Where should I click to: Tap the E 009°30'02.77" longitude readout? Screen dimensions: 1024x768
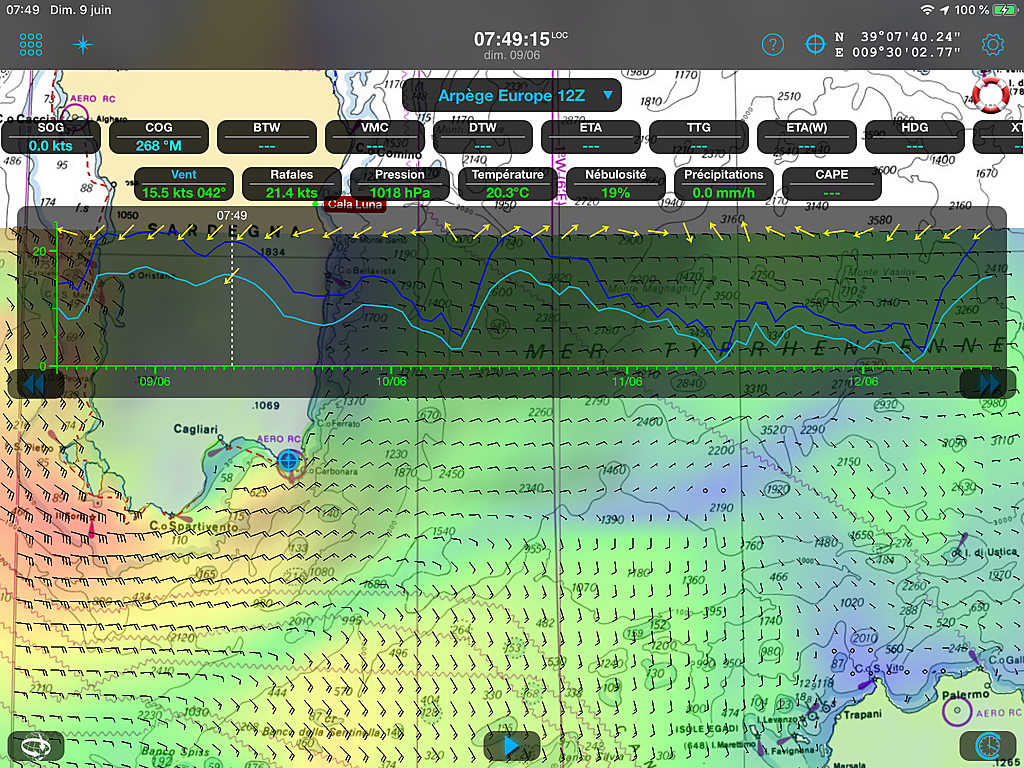[x=897, y=52]
